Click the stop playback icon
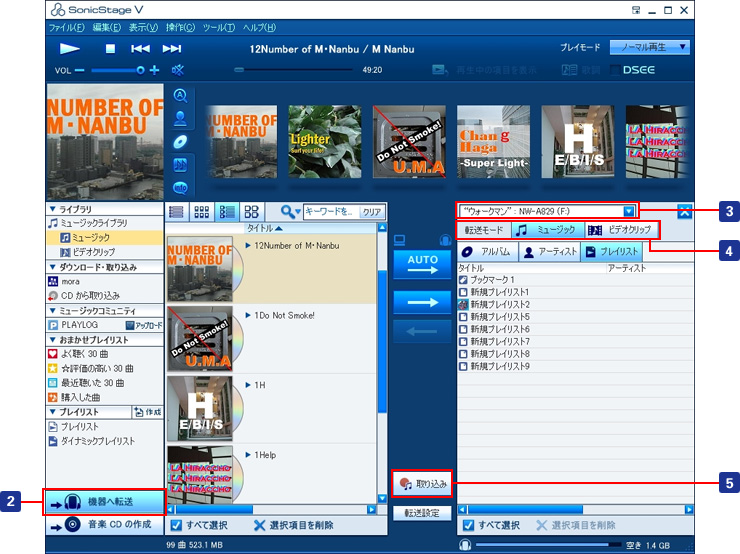Screen dimensions: 740x554 [x=110, y=48]
